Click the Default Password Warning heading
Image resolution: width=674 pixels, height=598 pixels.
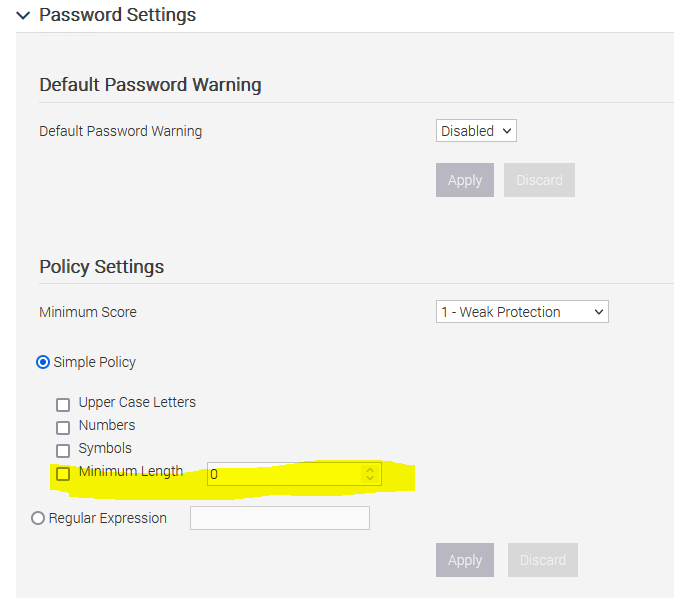[150, 85]
